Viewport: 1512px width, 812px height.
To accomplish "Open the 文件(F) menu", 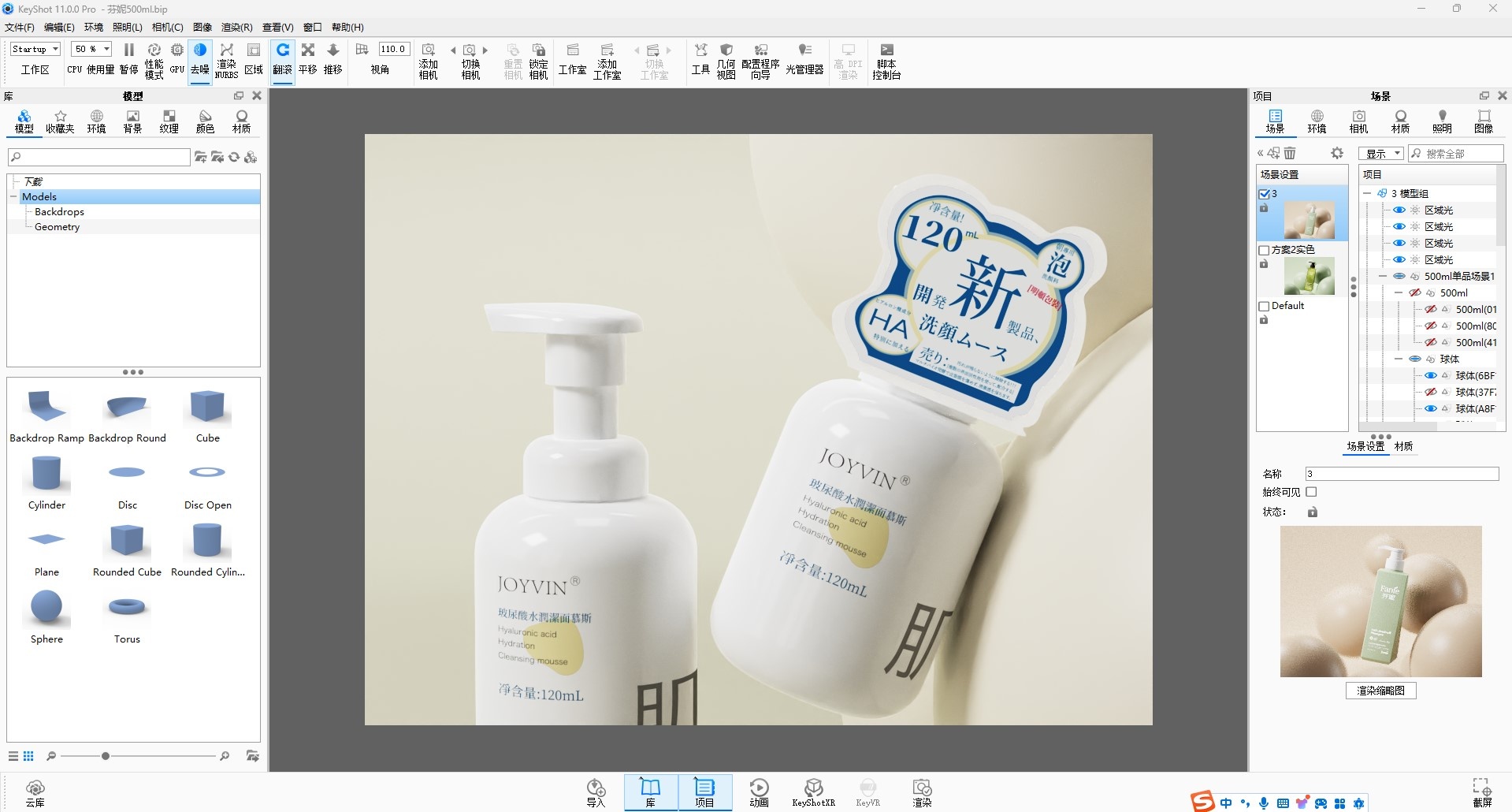I will tap(20, 27).
